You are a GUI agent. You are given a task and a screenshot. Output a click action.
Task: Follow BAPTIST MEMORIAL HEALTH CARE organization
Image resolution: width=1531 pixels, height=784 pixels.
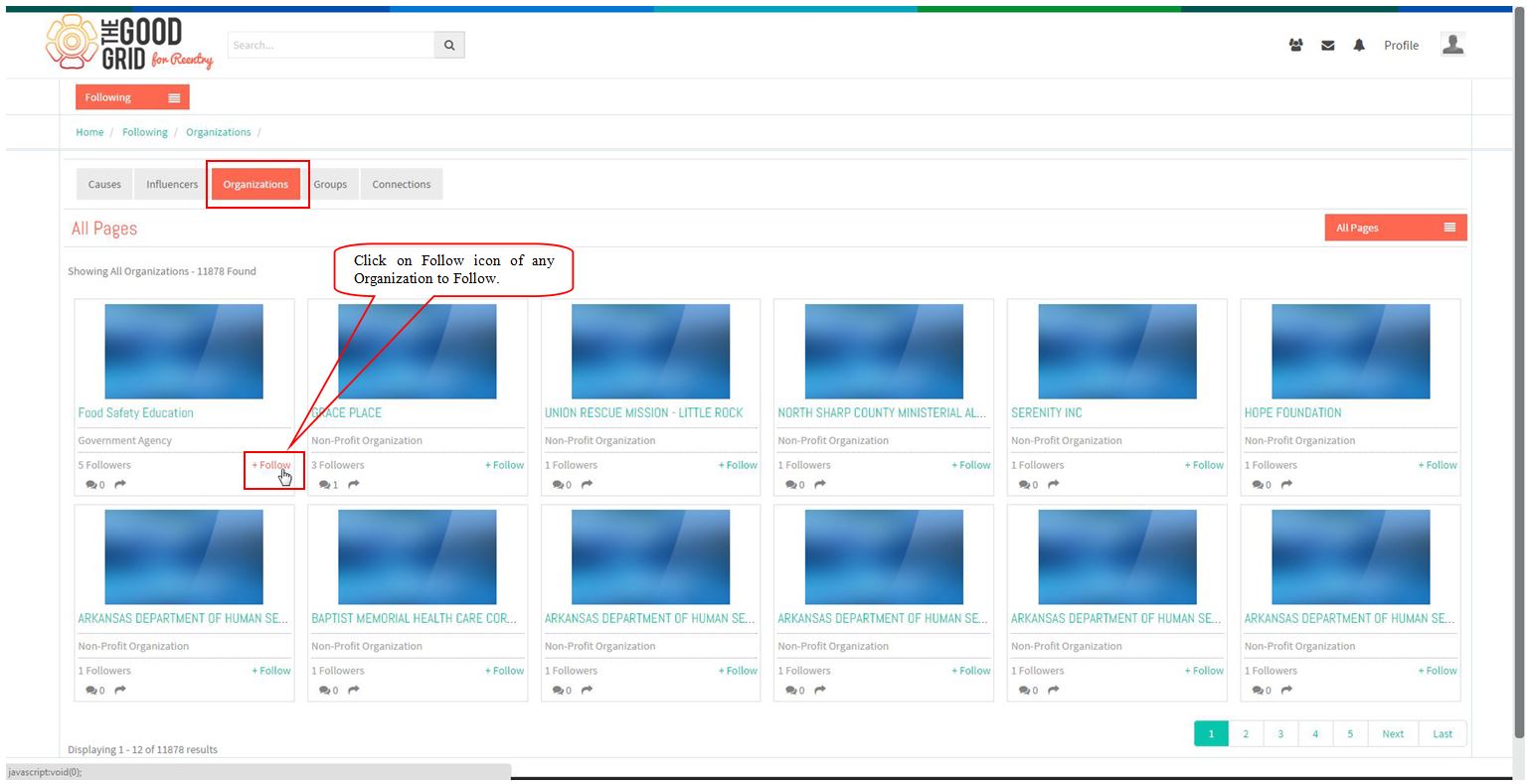click(505, 671)
